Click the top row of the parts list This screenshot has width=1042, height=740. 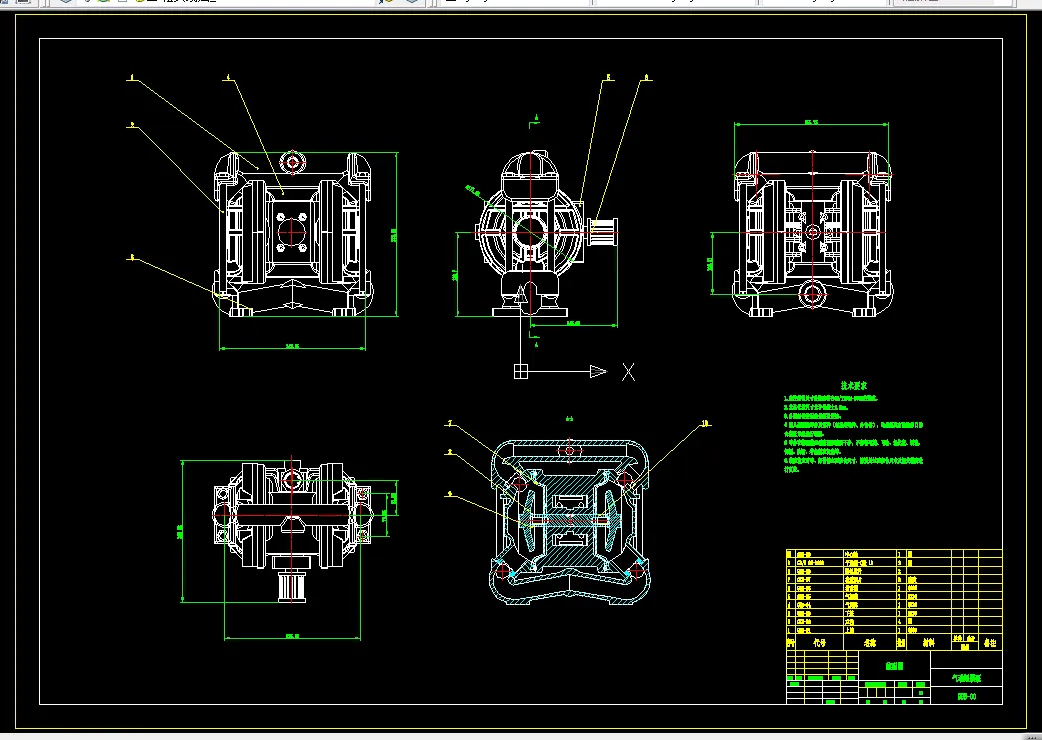point(894,553)
